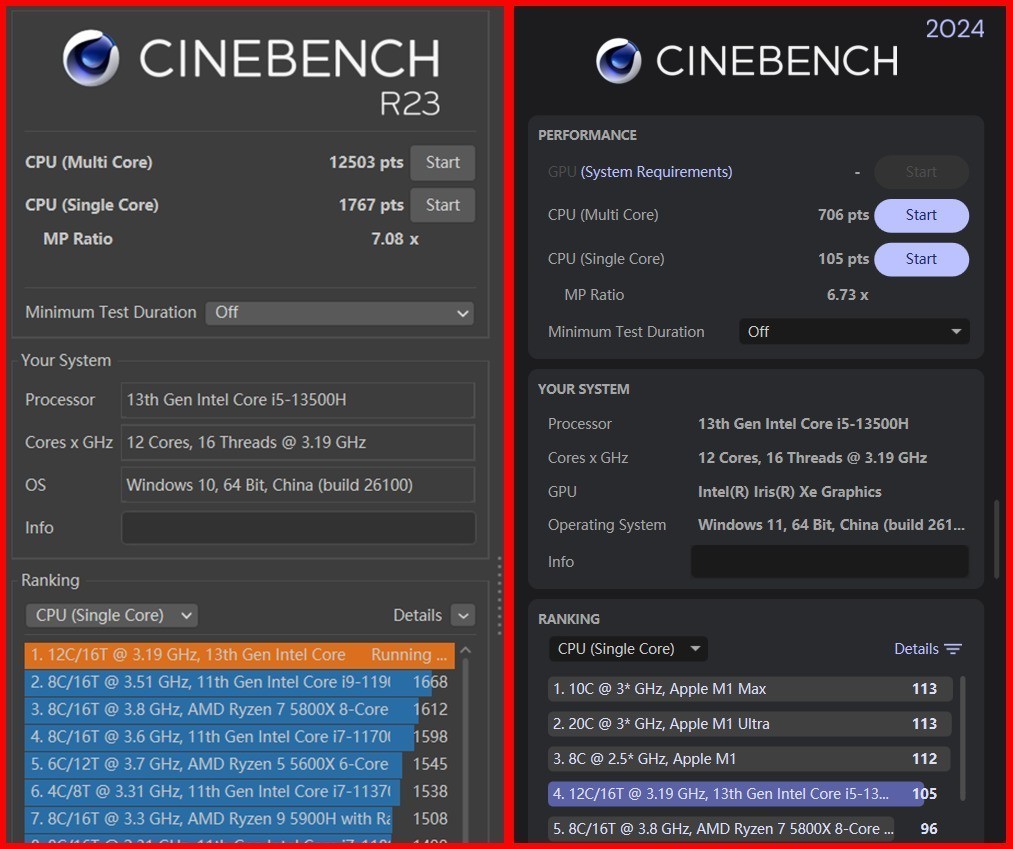Open R23 Minimum Test Duration dropdown
This screenshot has width=1013, height=849.
tap(340, 313)
